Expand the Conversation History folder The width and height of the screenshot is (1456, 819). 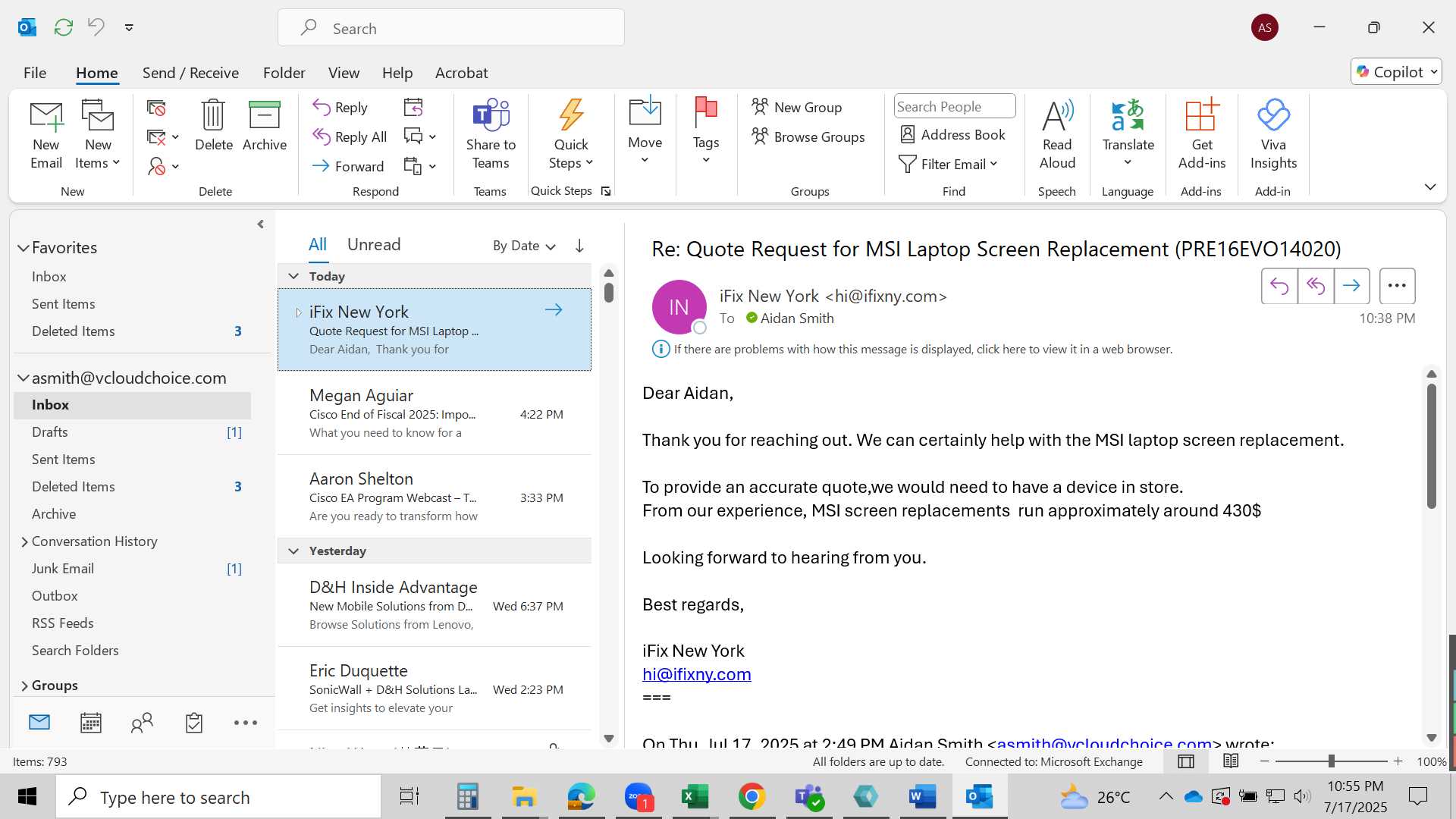(24, 541)
